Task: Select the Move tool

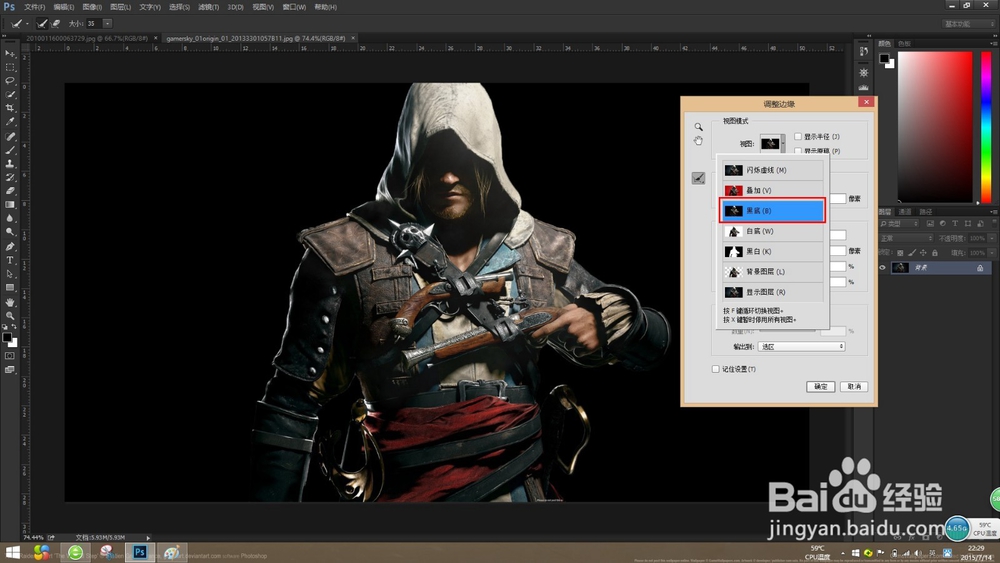Action: point(10,54)
